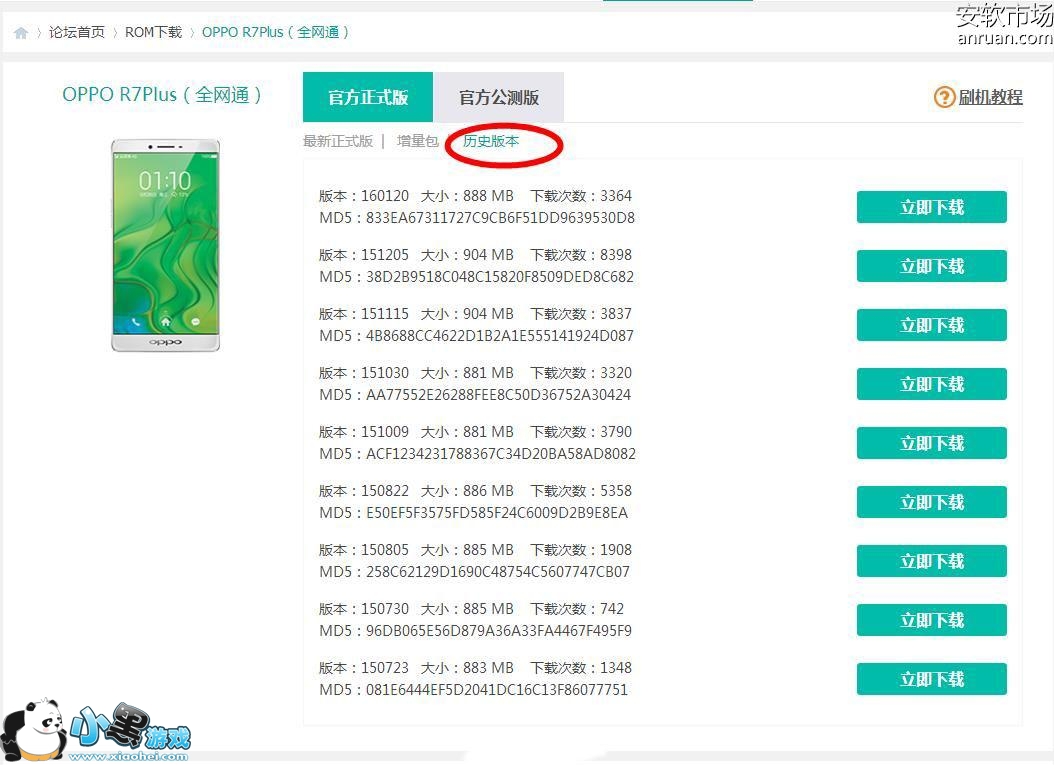Click the MD5 text ACF1234231788367C34D20BA58AD8082

pyautogui.click(x=501, y=454)
